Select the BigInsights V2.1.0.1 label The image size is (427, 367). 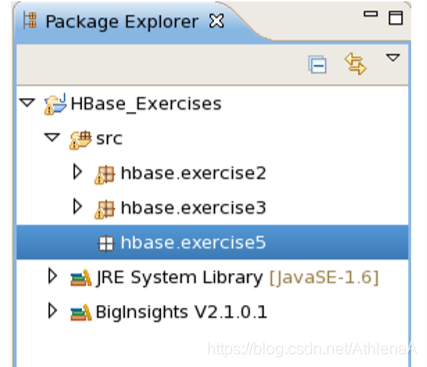(182, 313)
